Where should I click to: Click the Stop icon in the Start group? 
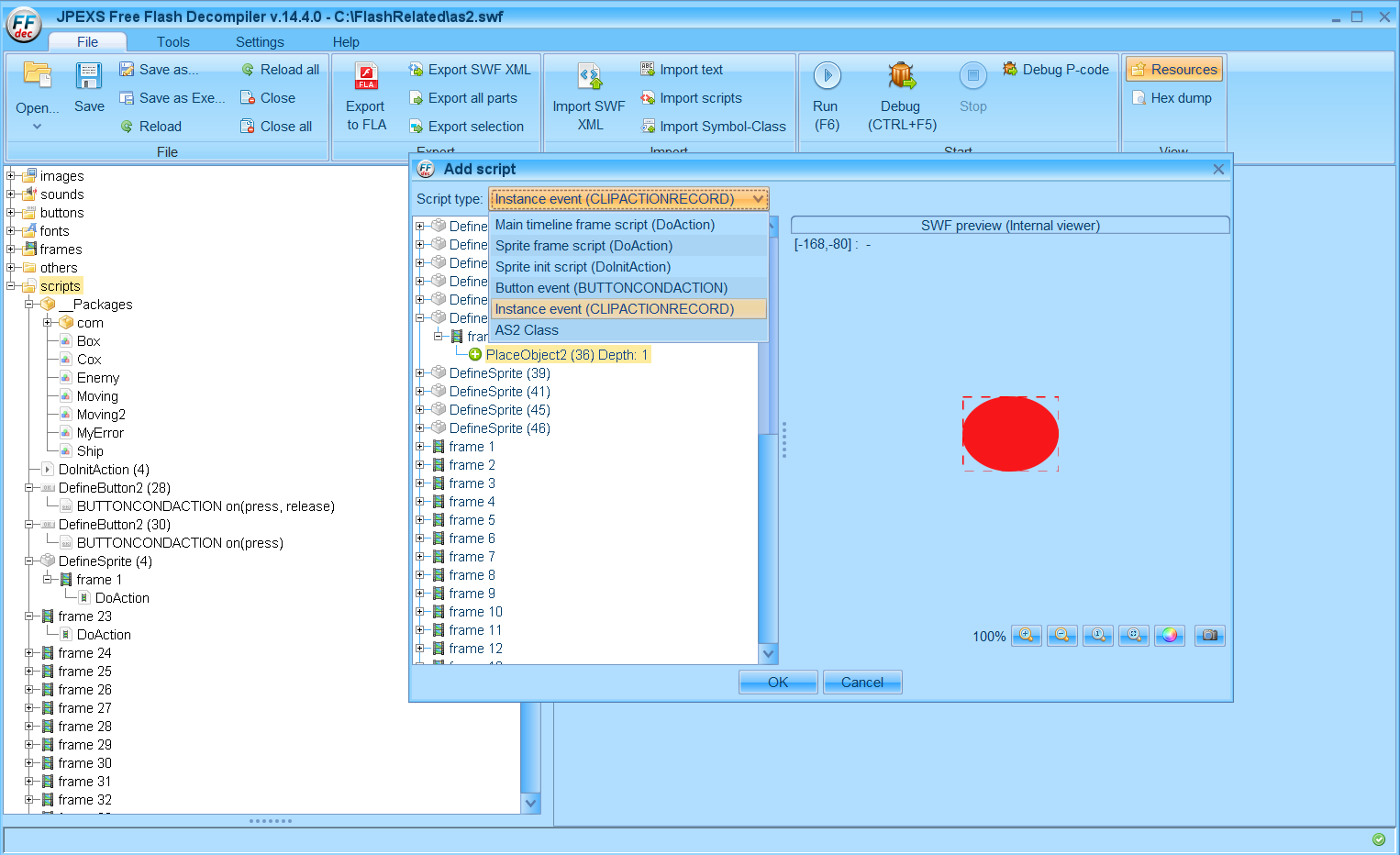[973, 76]
